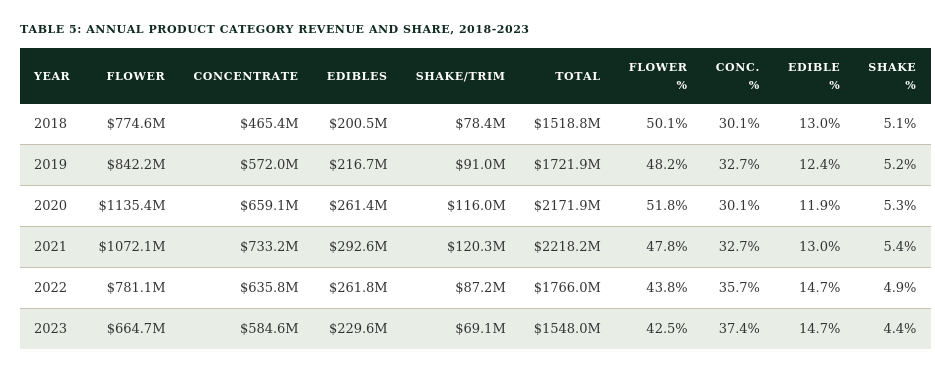Click edibles value $216.7M

coord(358,165)
